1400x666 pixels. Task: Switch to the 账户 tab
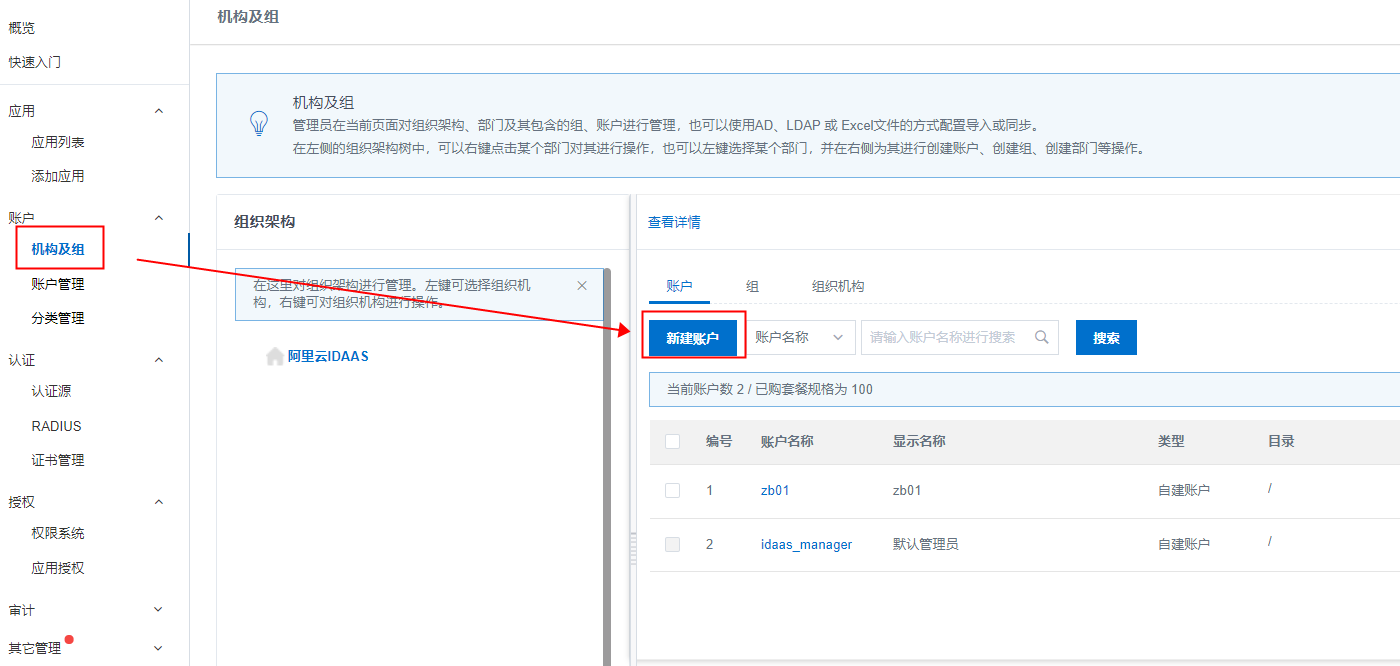(679, 286)
